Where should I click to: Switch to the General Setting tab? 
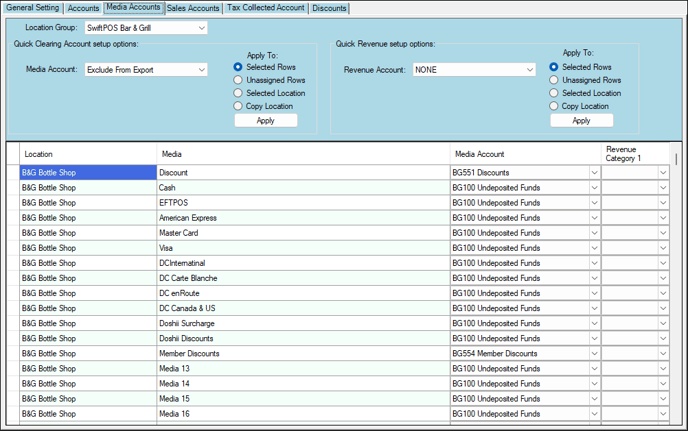tap(33, 8)
